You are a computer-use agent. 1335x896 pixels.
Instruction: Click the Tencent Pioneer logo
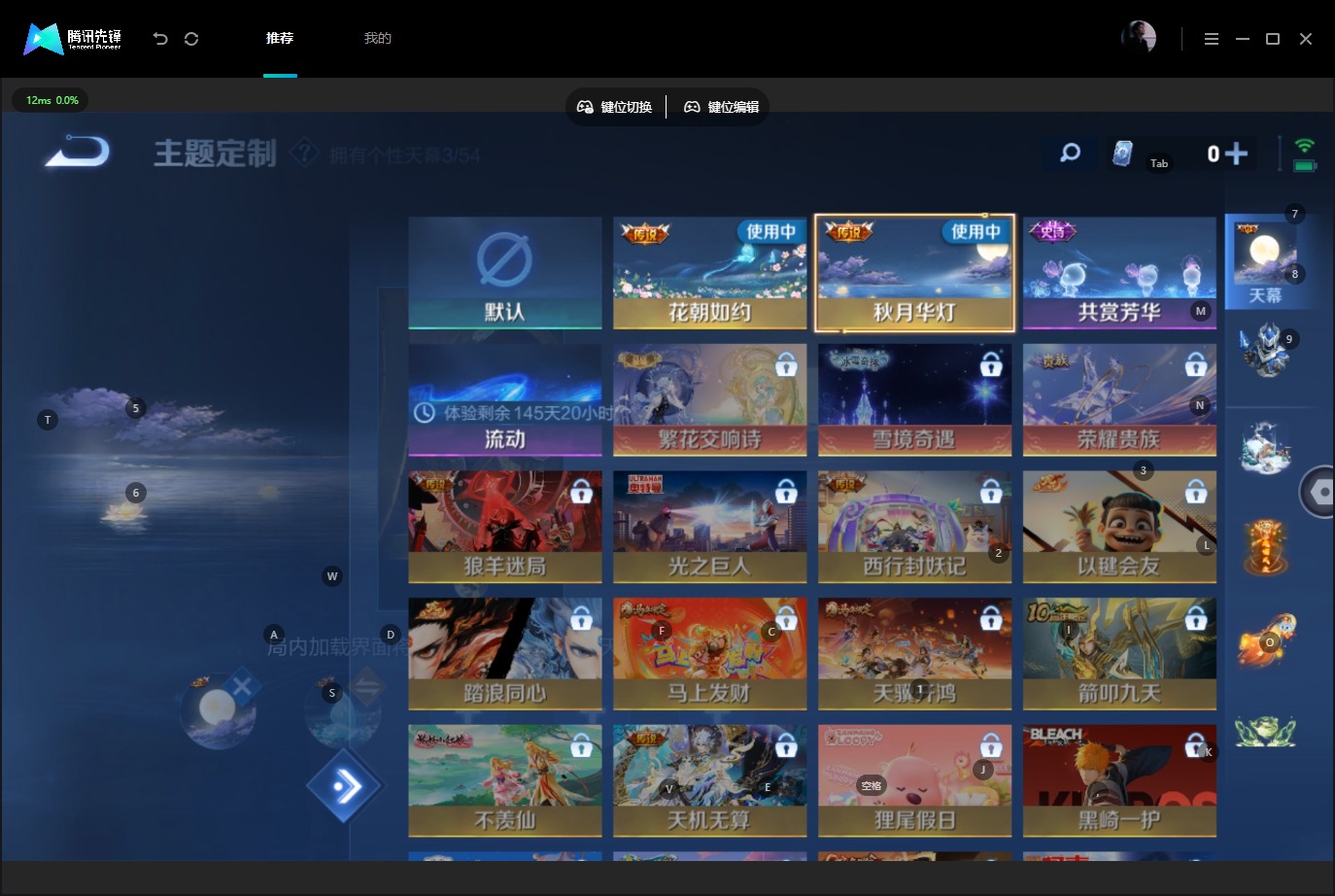coord(73,39)
